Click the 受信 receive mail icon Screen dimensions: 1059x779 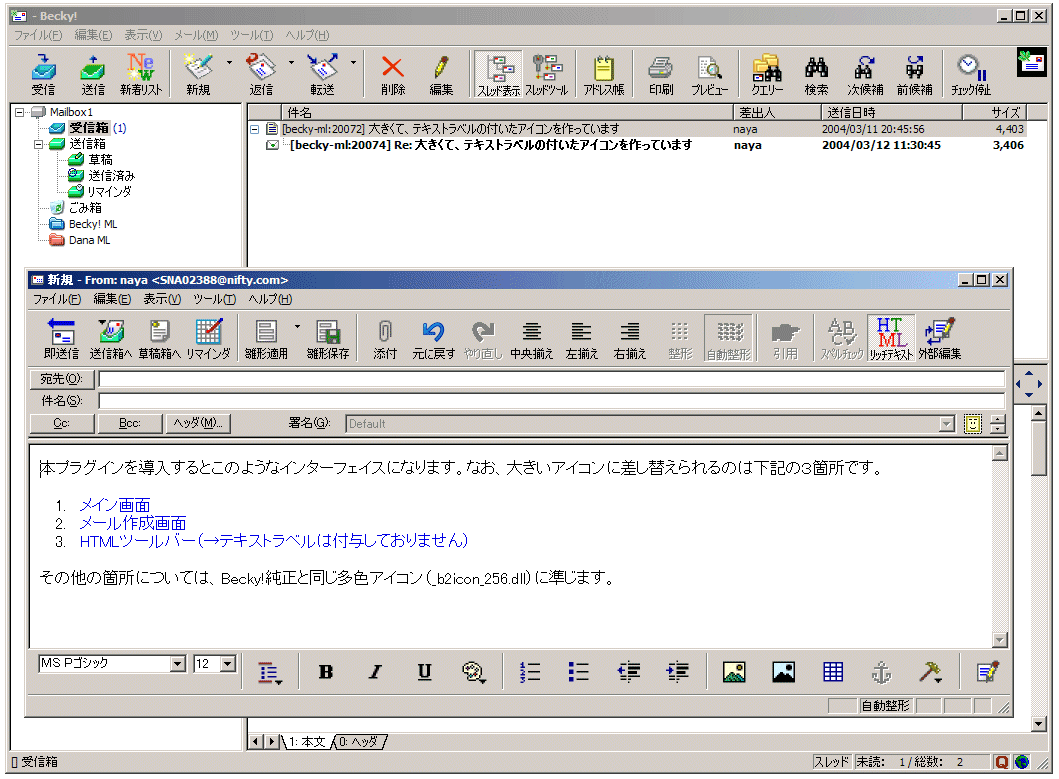[43, 74]
